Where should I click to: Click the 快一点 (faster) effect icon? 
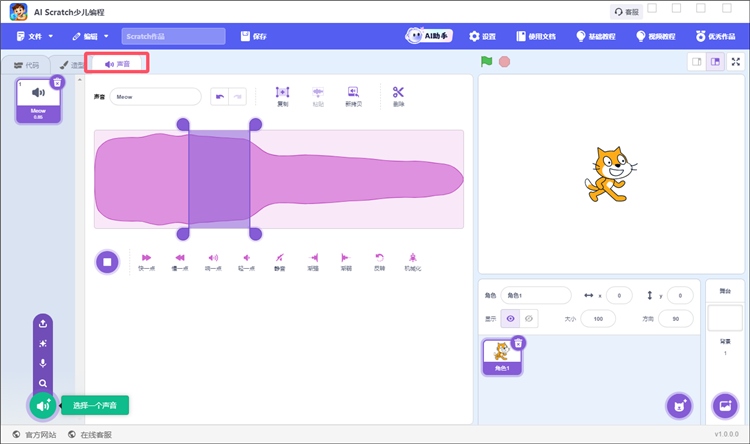[146, 258]
